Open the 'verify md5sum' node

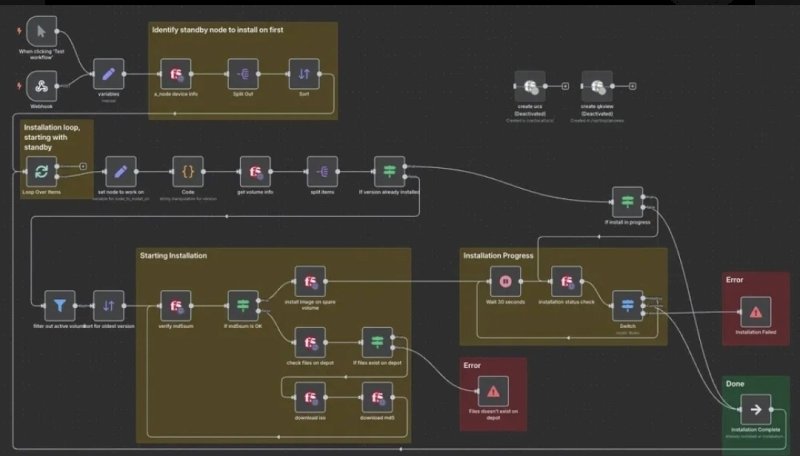coord(176,306)
